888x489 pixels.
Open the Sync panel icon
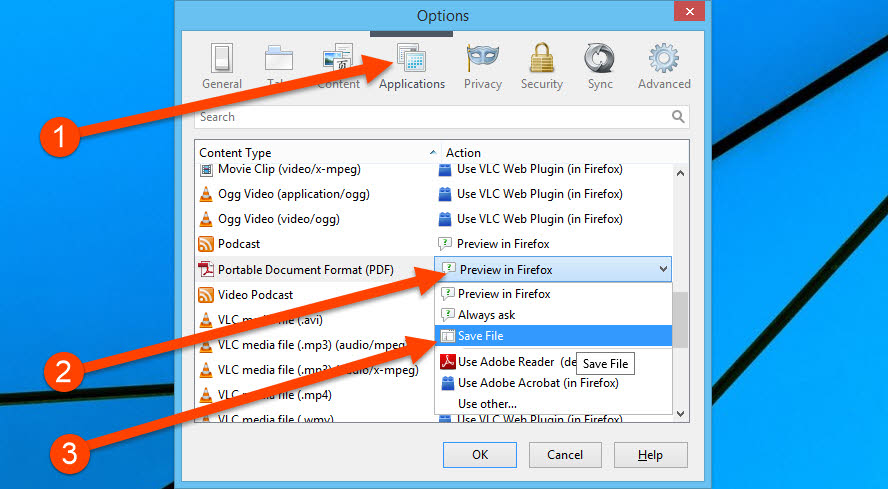[600, 58]
